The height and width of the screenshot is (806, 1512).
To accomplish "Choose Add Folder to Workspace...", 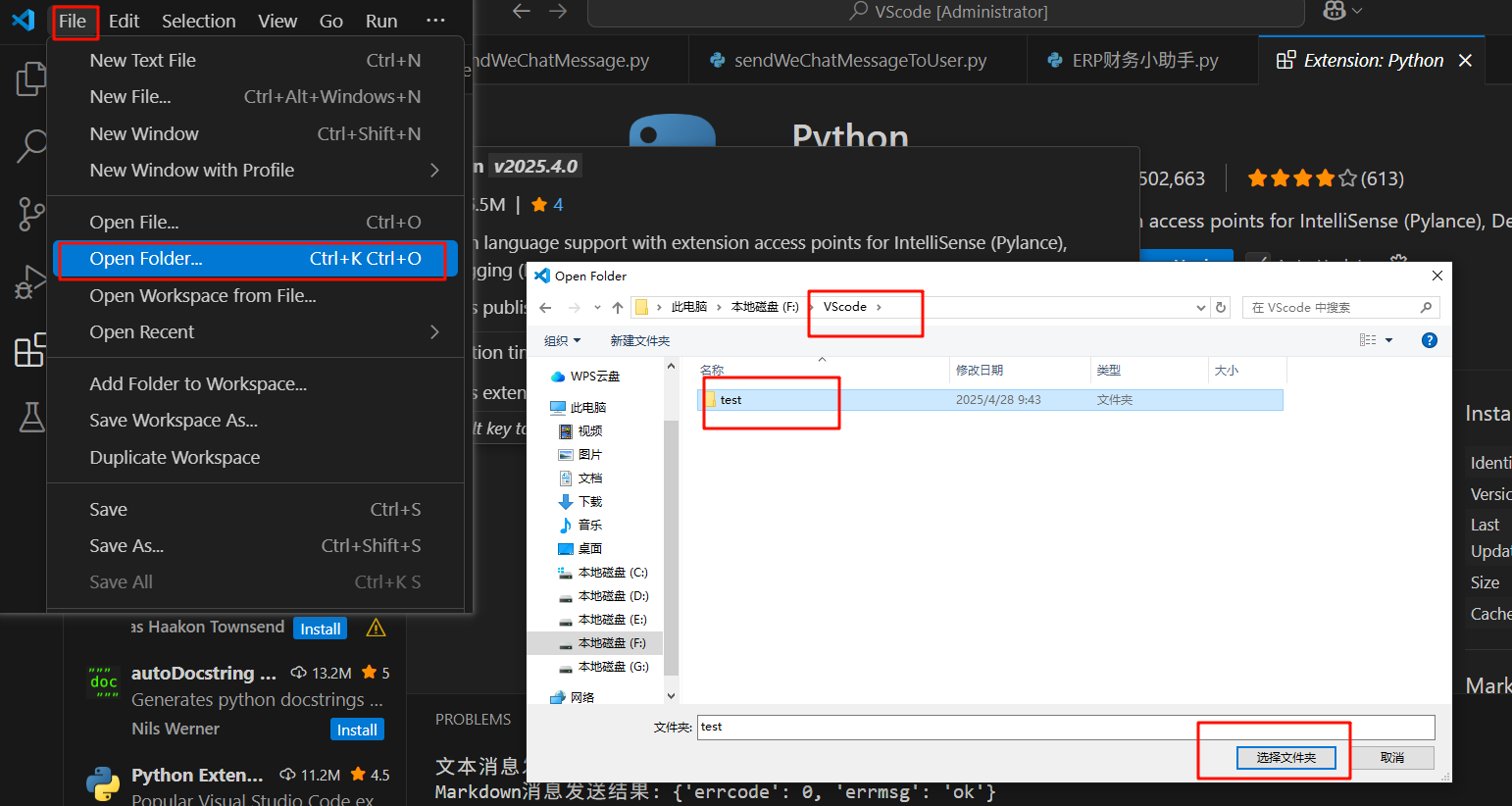I will 255,384.
